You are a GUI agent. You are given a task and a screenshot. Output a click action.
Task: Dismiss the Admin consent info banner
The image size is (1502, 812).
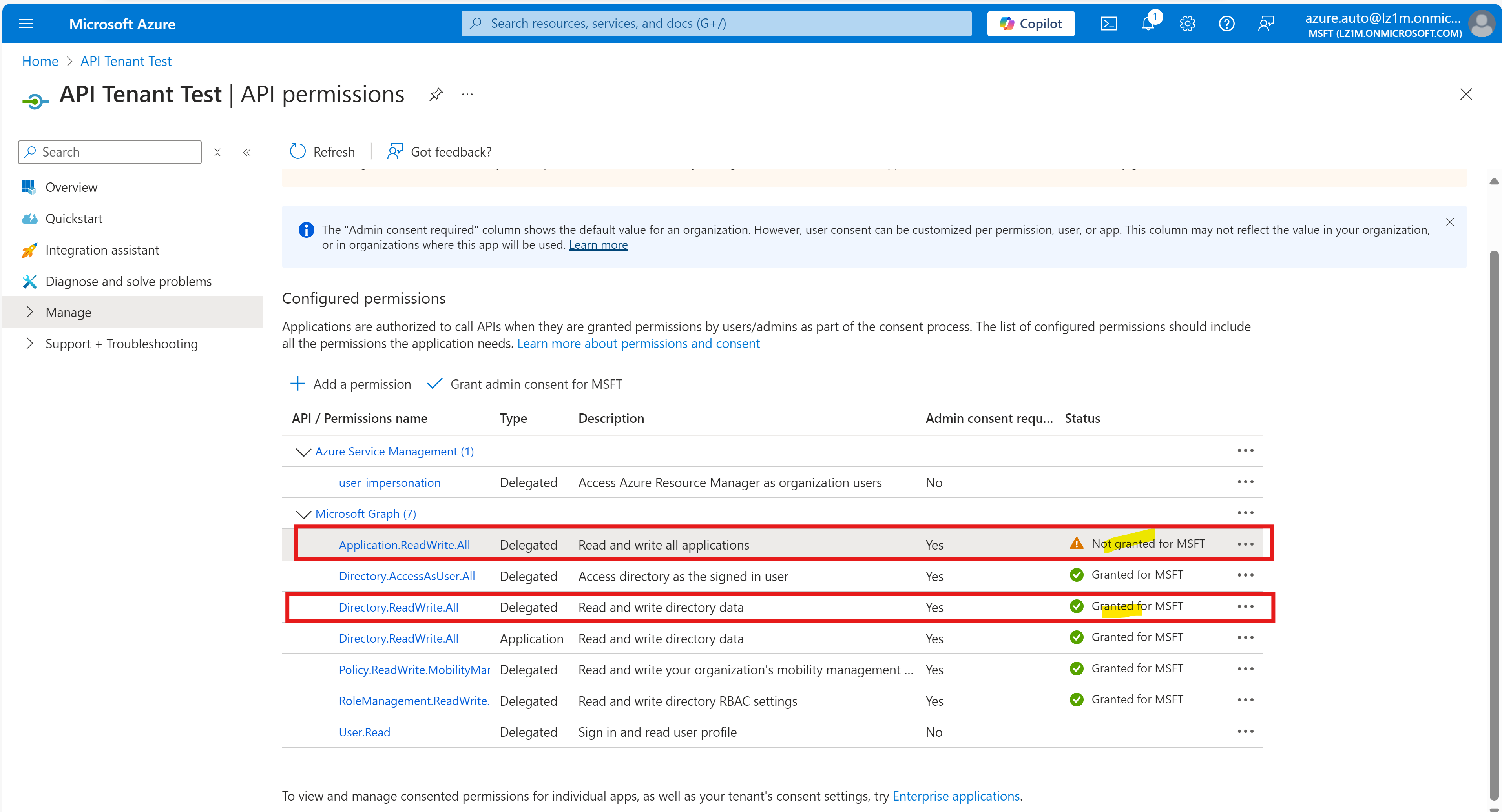point(1449,222)
